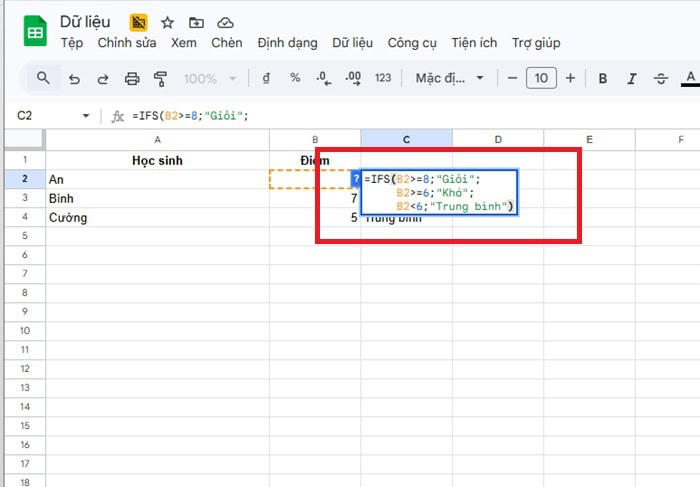Activate the paint format tool
This screenshot has width=700, height=487.
click(161, 78)
